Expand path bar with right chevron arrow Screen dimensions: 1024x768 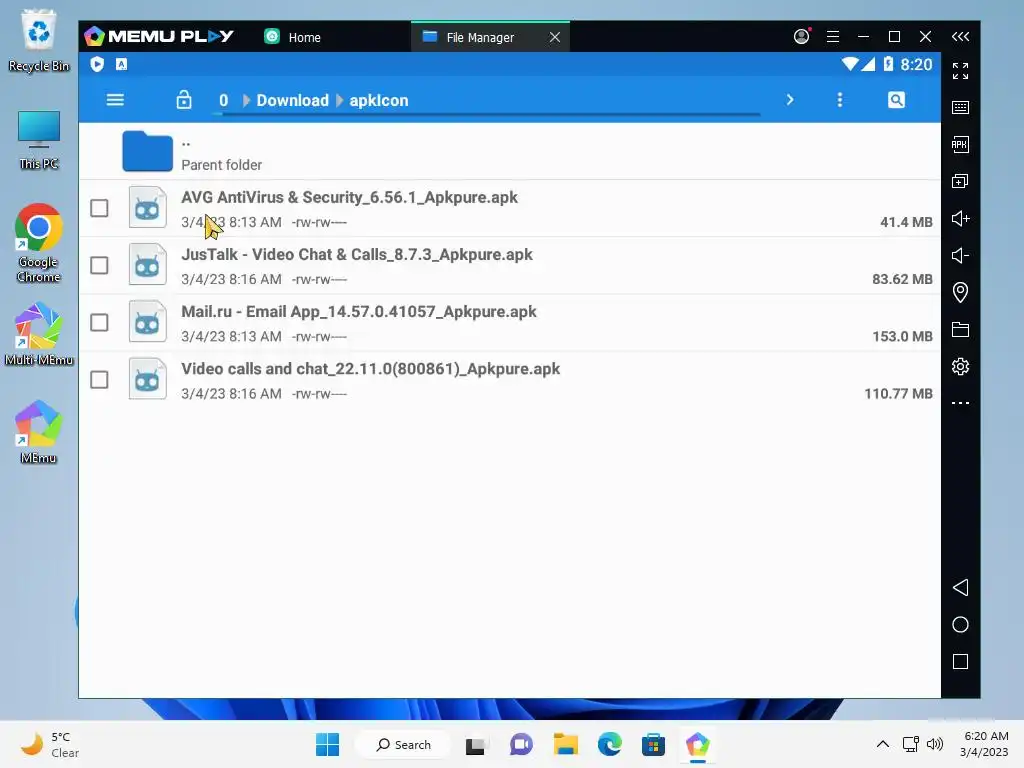pos(790,100)
